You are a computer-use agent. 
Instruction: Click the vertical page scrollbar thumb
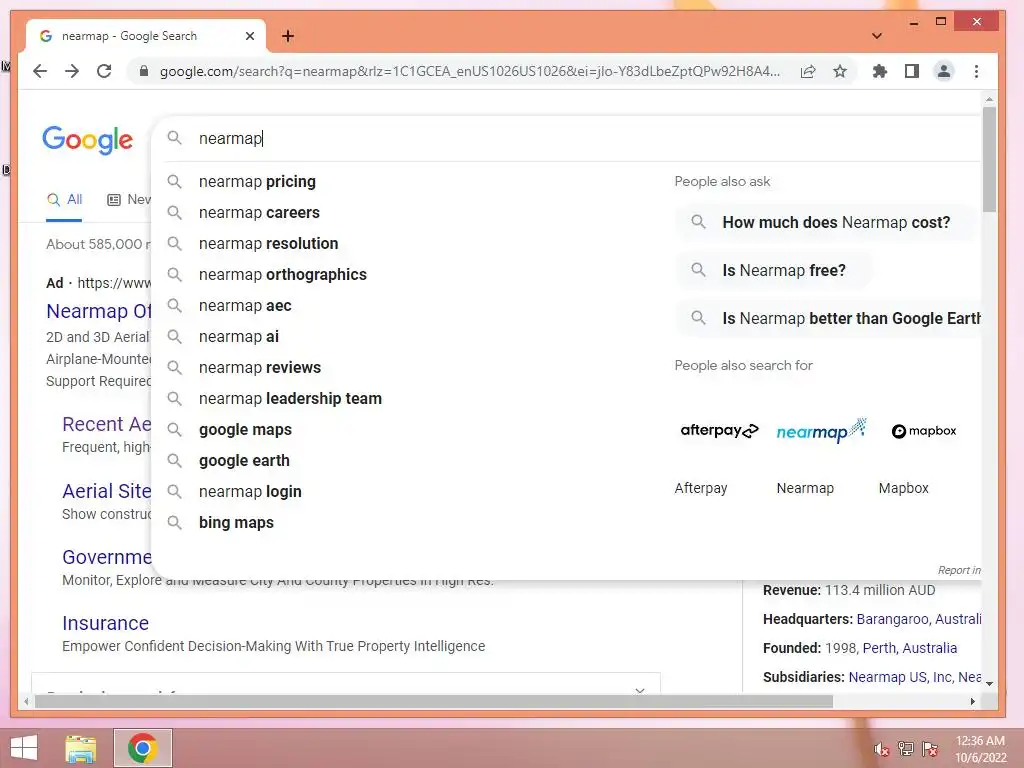[x=989, y=159]
